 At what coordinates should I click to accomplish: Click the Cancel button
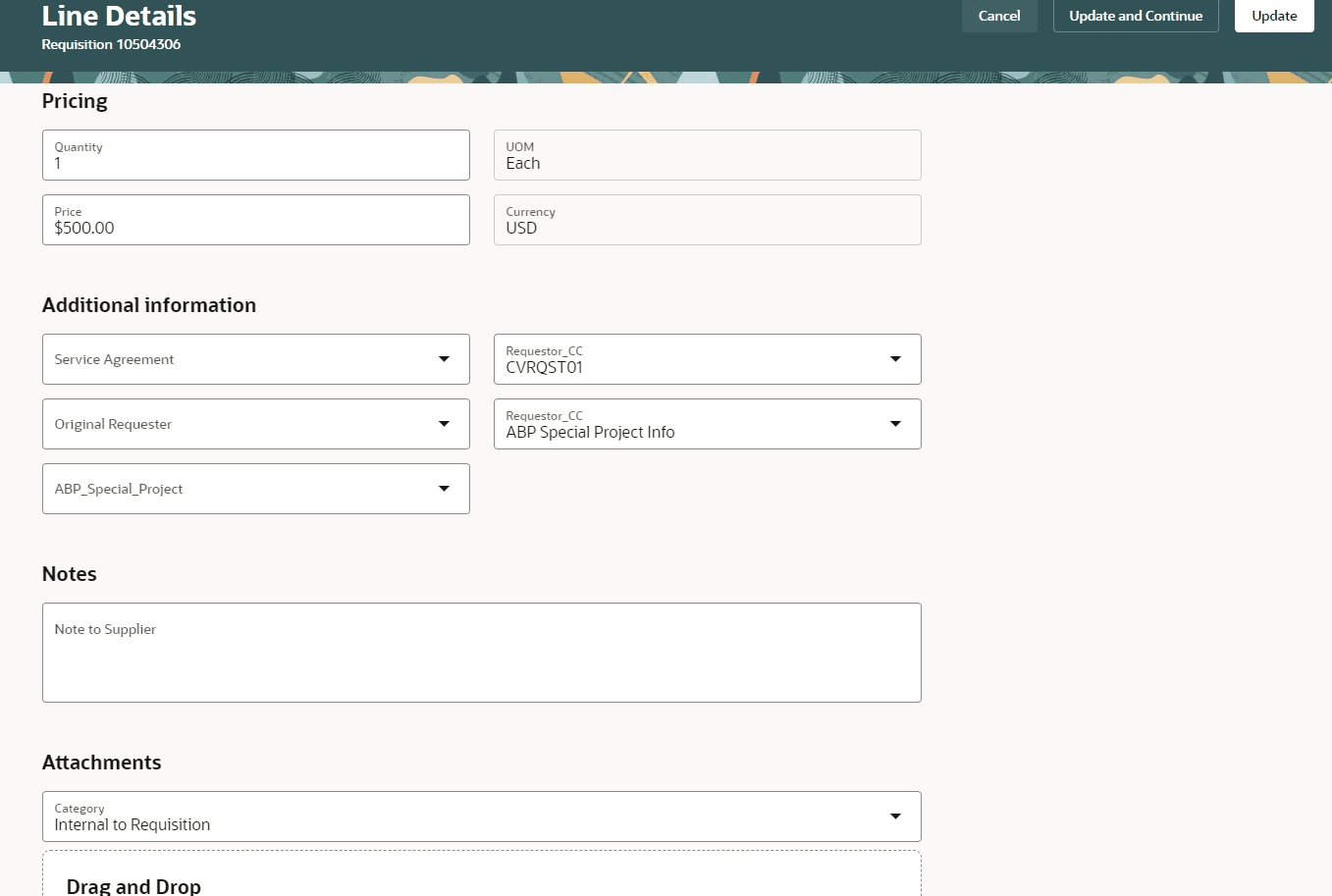[x=999, y=16]
